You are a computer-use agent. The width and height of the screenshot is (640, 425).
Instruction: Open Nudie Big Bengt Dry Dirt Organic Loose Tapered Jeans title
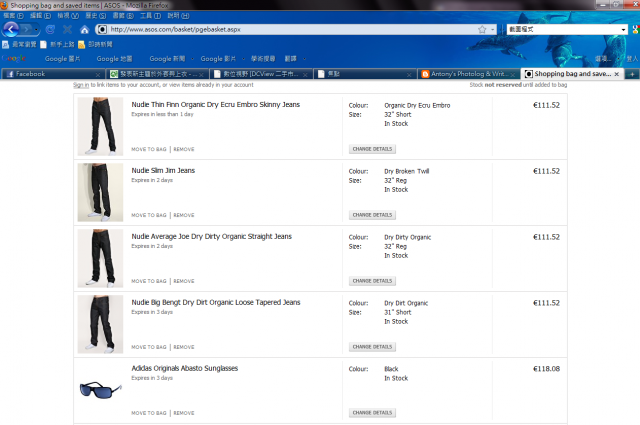[216, 302]
